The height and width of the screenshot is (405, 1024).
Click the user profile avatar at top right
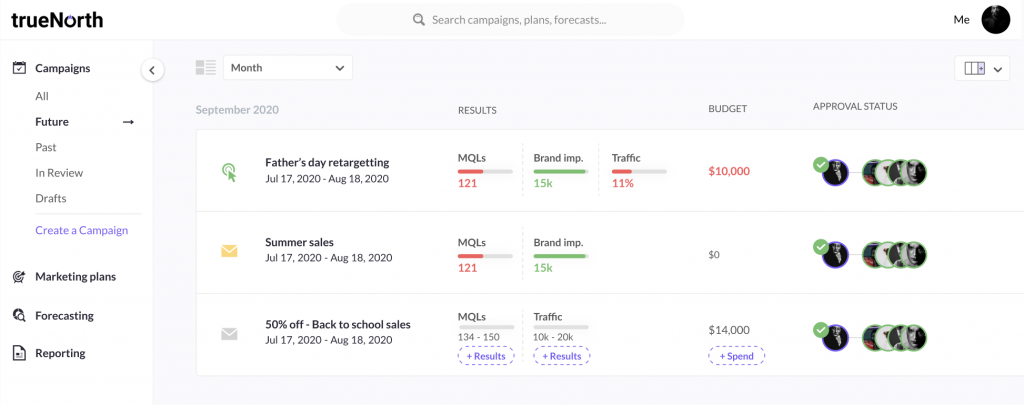(995, 20)
